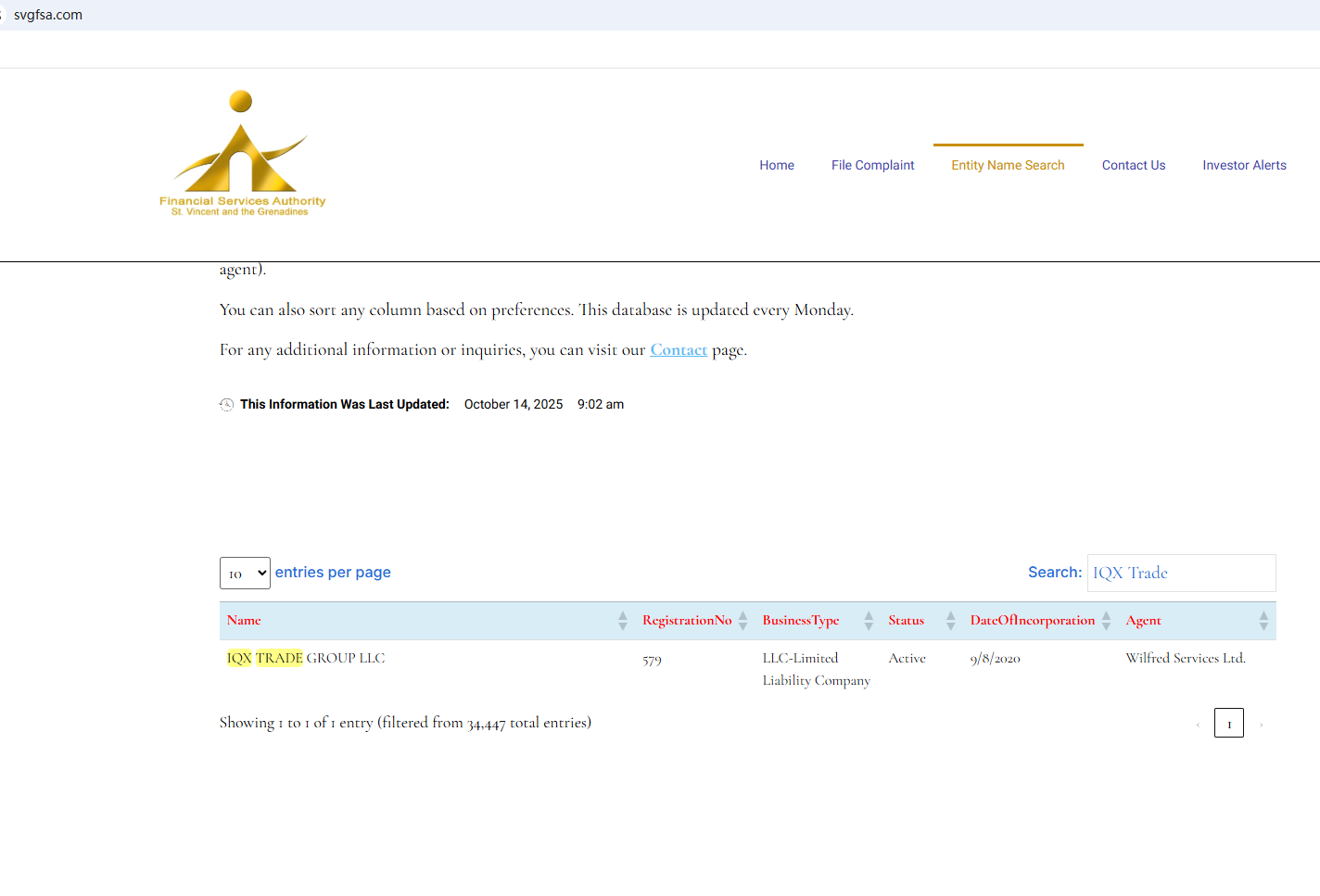Select page 1 in pagination
This screenshot has width=1320, height=896.
tap(1229, 723)
